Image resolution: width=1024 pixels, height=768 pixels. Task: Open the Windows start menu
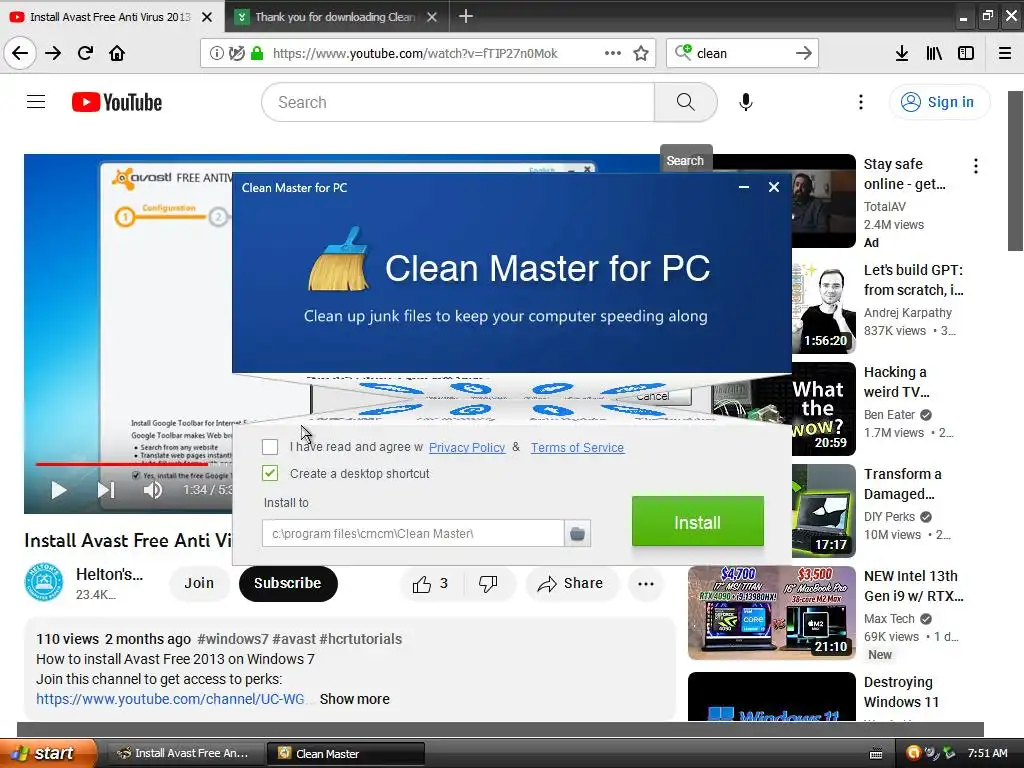point(48,753)
